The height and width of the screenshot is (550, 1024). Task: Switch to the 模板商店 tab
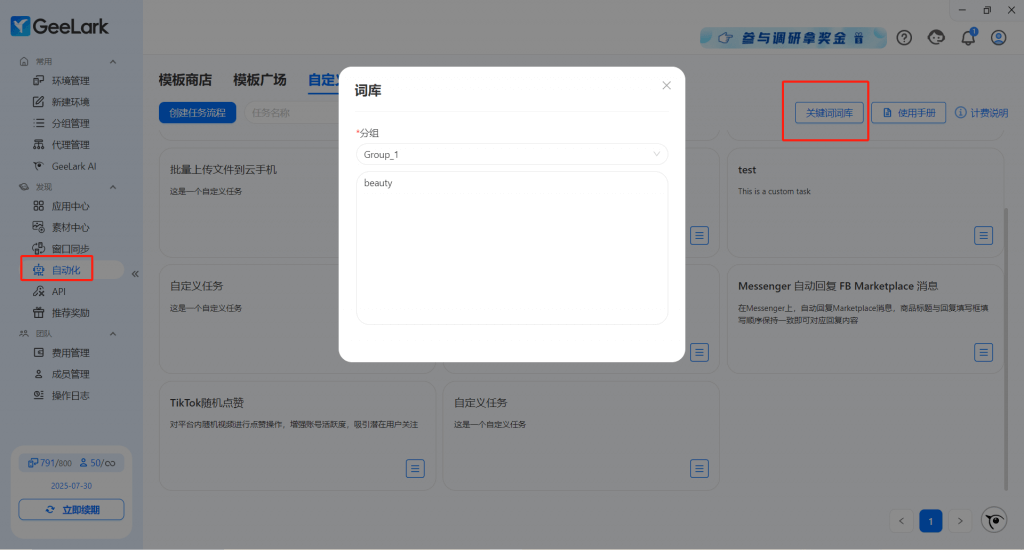pos(185,80)
